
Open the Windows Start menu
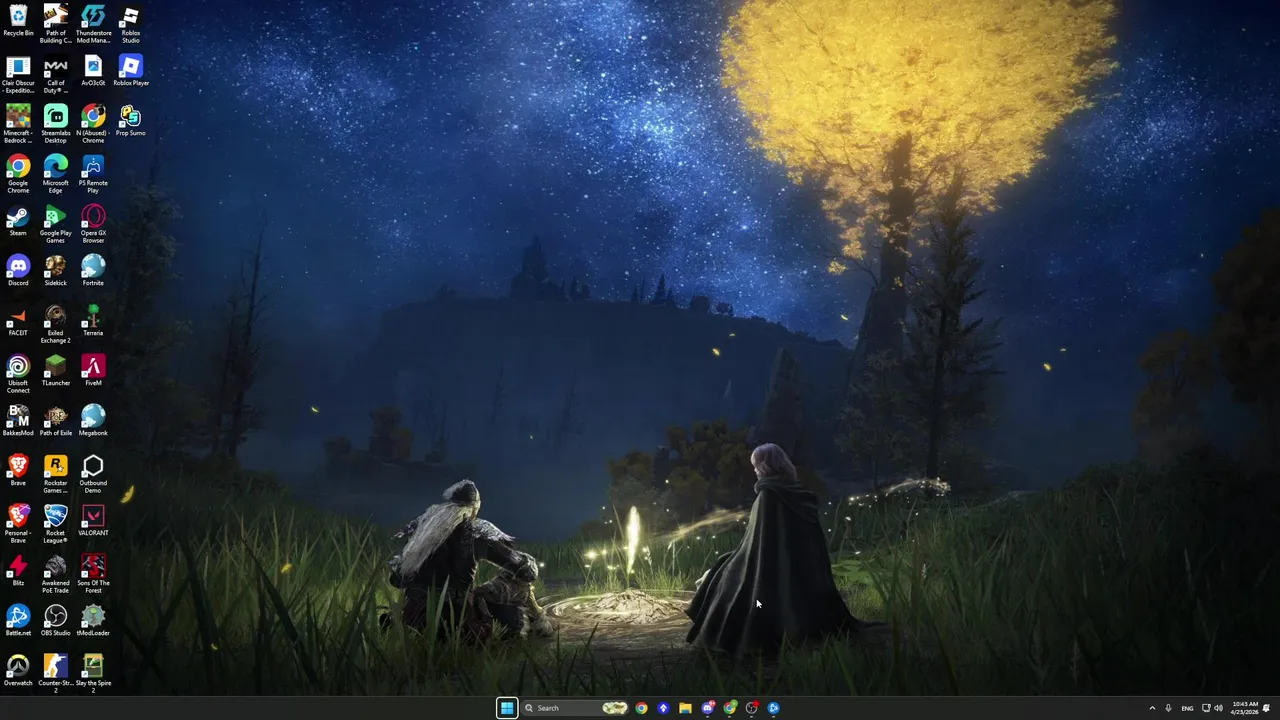coord(507,708)
